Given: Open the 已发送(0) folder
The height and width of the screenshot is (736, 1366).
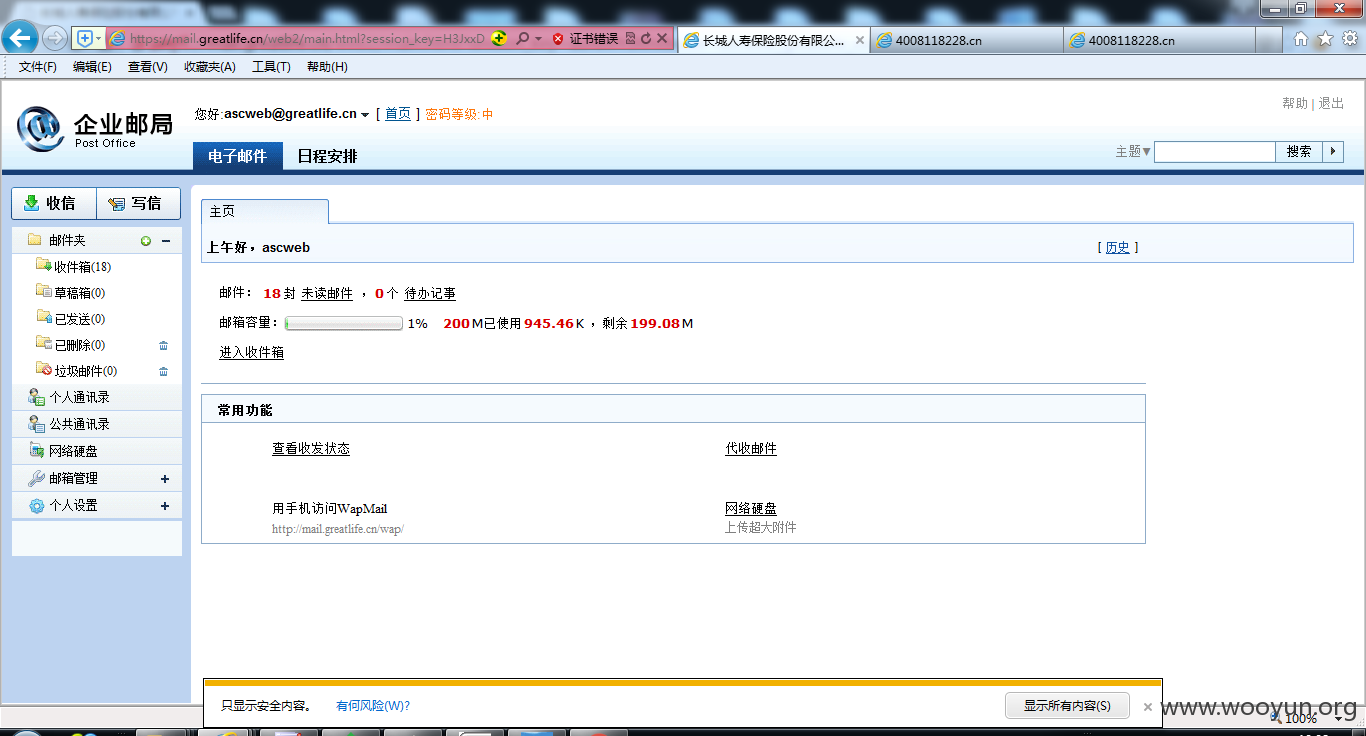Looking at the screenshot, I should [79, 319].
